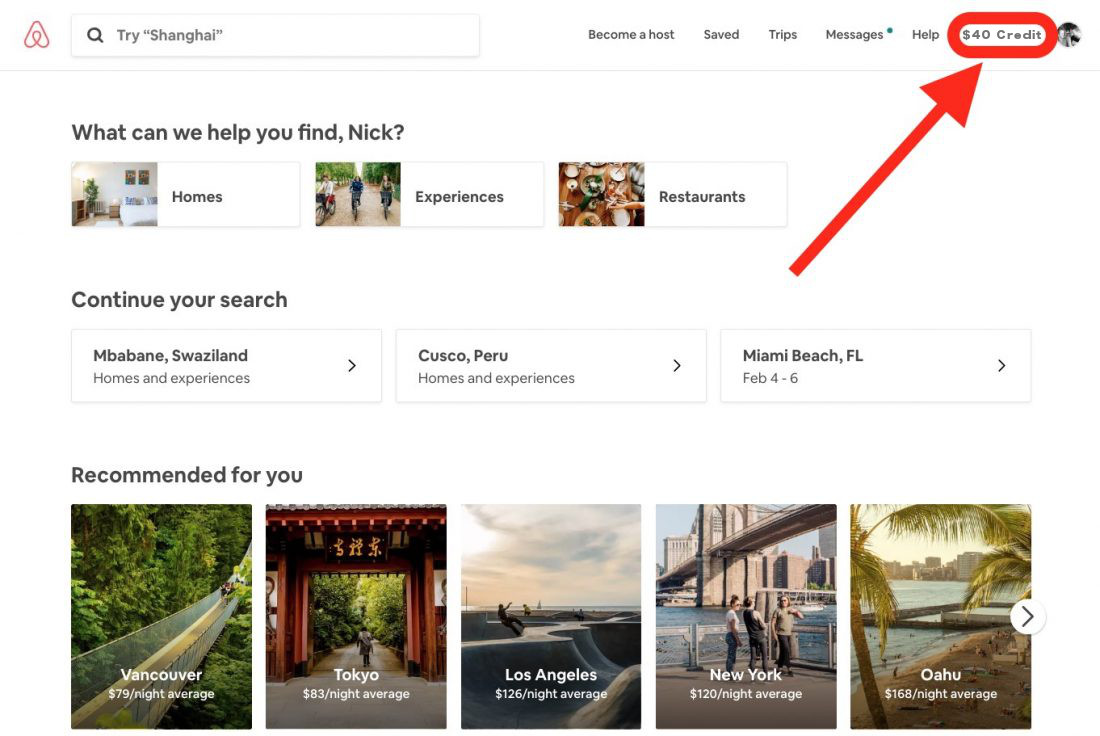Focus the 'Try Shanghai' search field
The image size is (1100, 736).
click(x=275, y=35)
